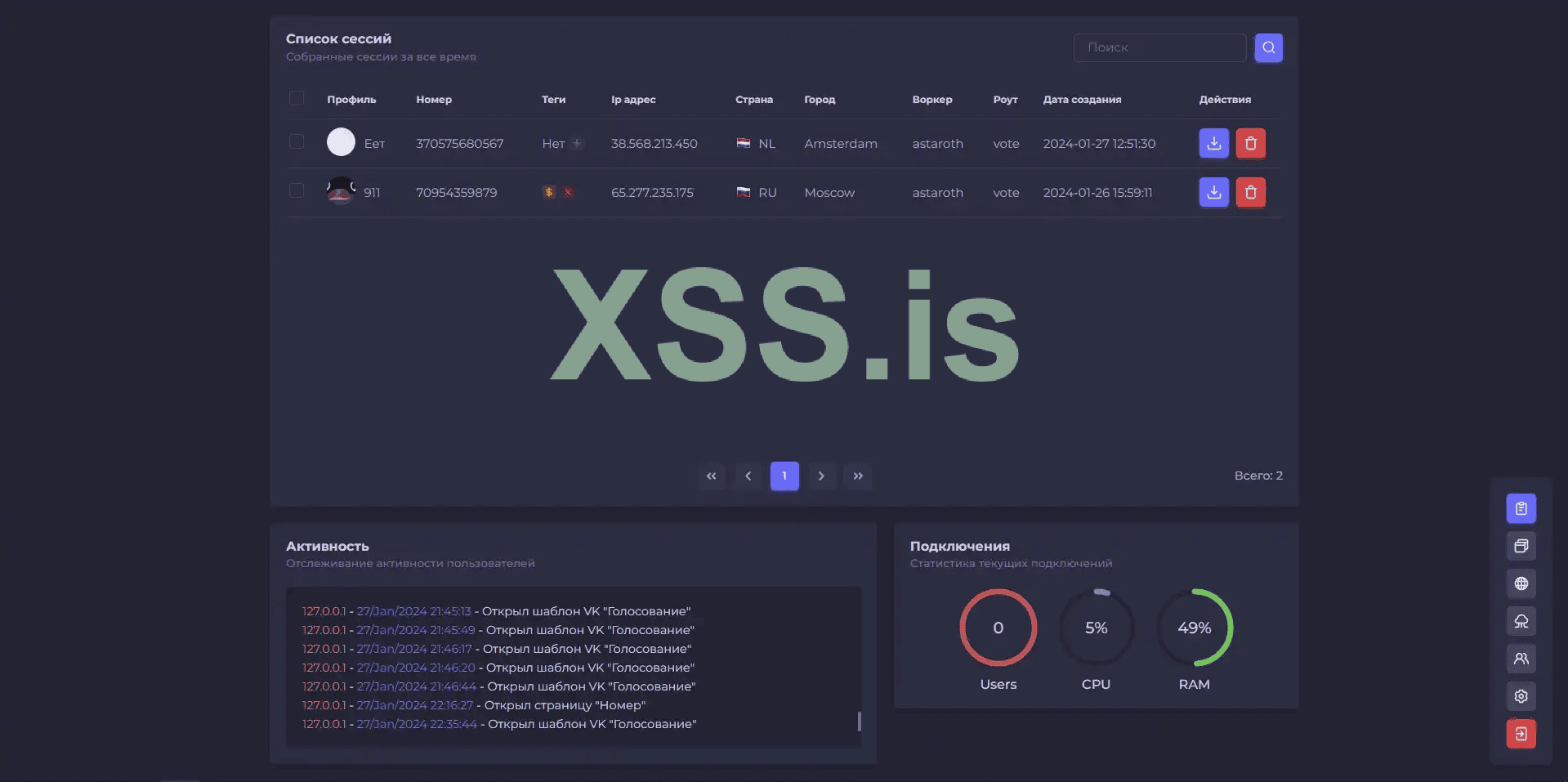Go to the previous page arrow
Viewport: 1568px width, 782px height.
(748, 476)
